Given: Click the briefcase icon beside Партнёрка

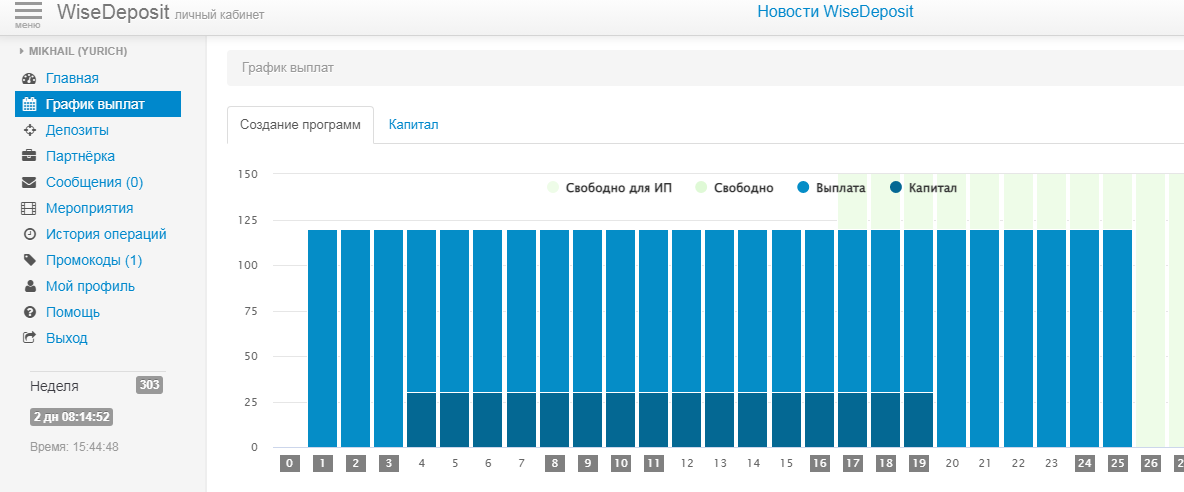Looking at the screenshot, I should pyautogui.click(x=29, y=156).
